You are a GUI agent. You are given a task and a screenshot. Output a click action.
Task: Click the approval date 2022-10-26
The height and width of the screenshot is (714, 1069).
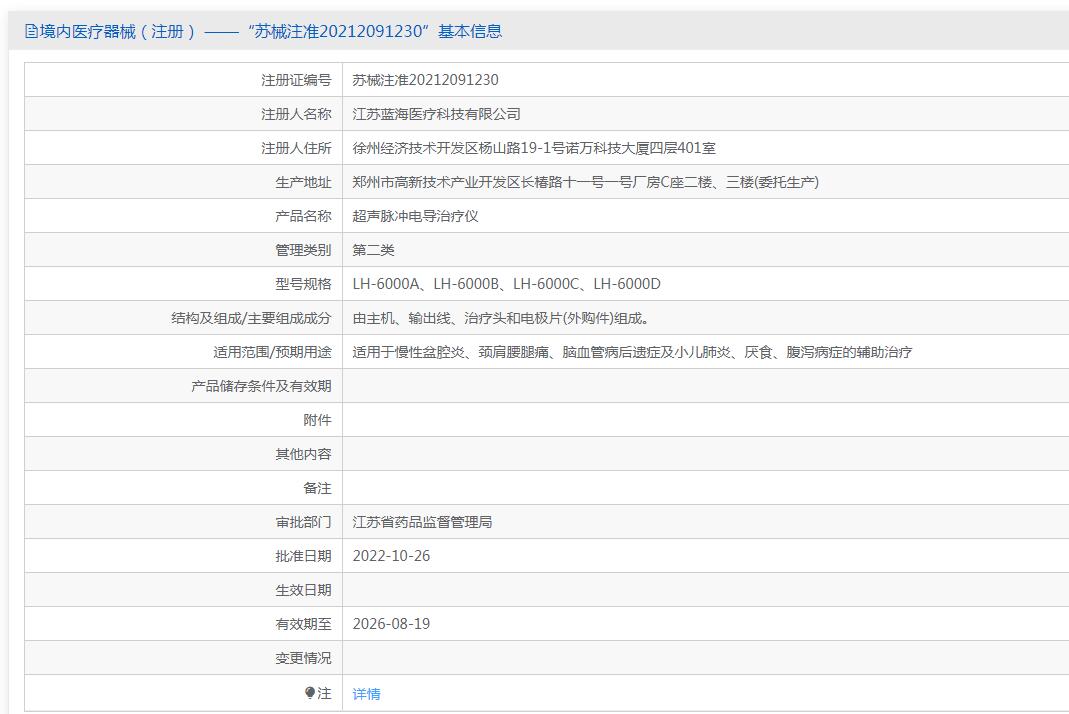click(391, 556)
